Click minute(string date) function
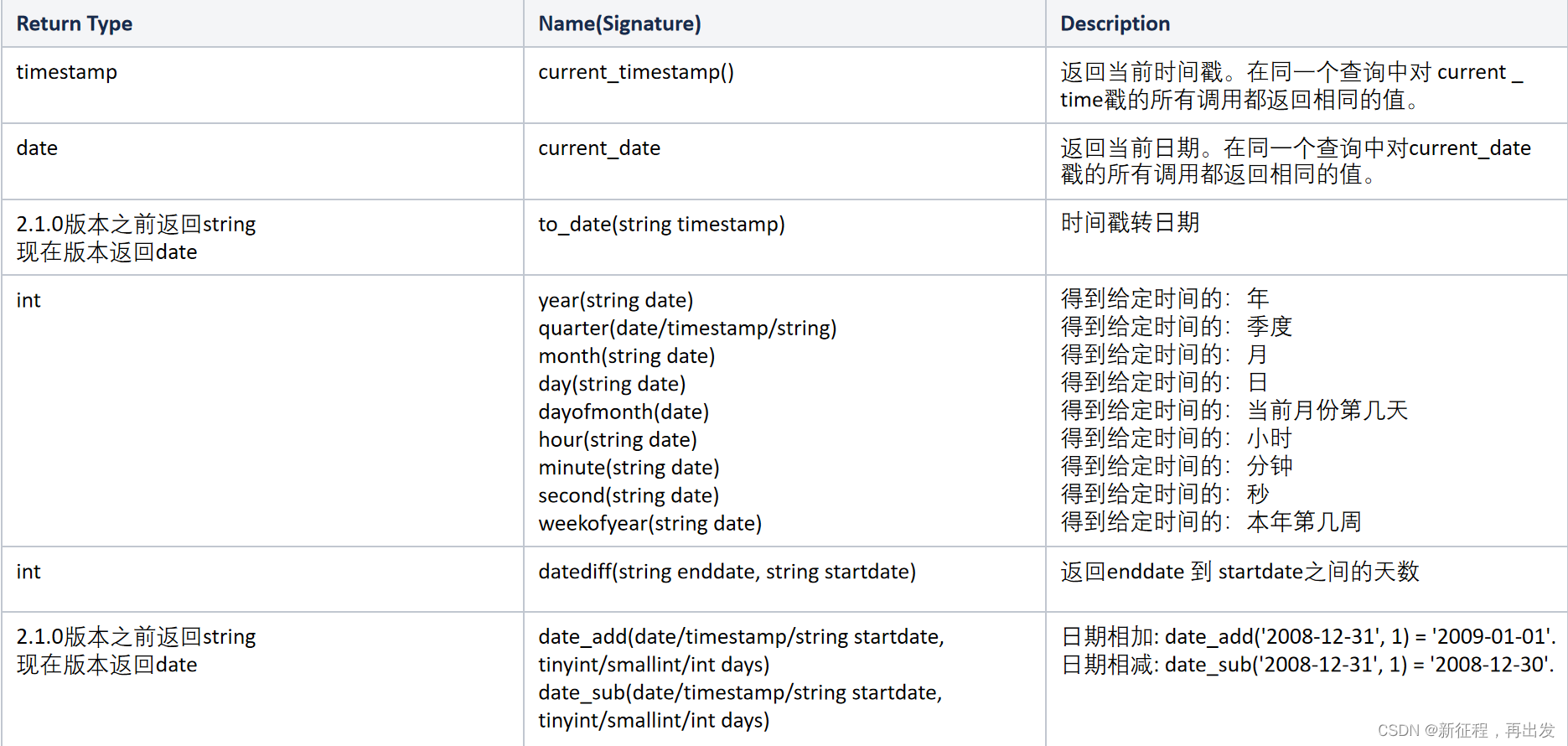 629,468
